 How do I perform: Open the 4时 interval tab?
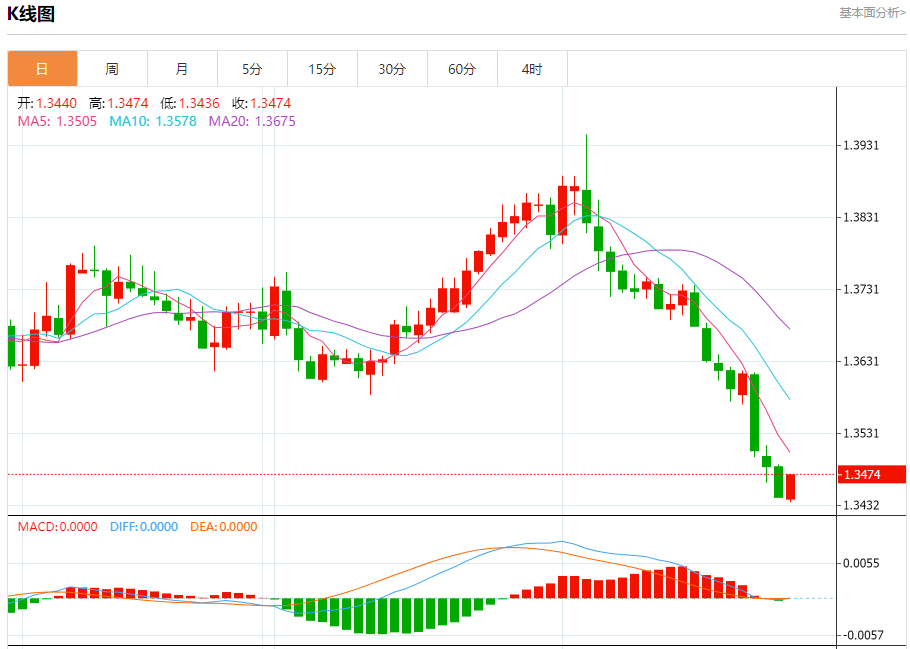tap(532, 69)
